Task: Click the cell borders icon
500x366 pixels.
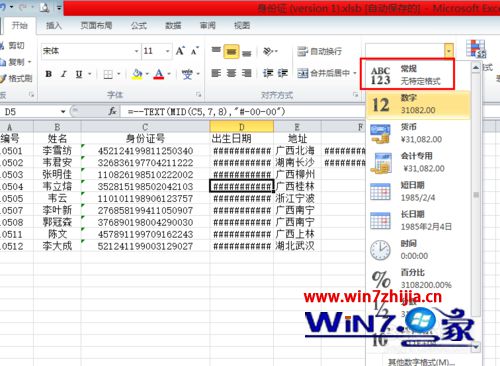Action: tap(108, 74)
